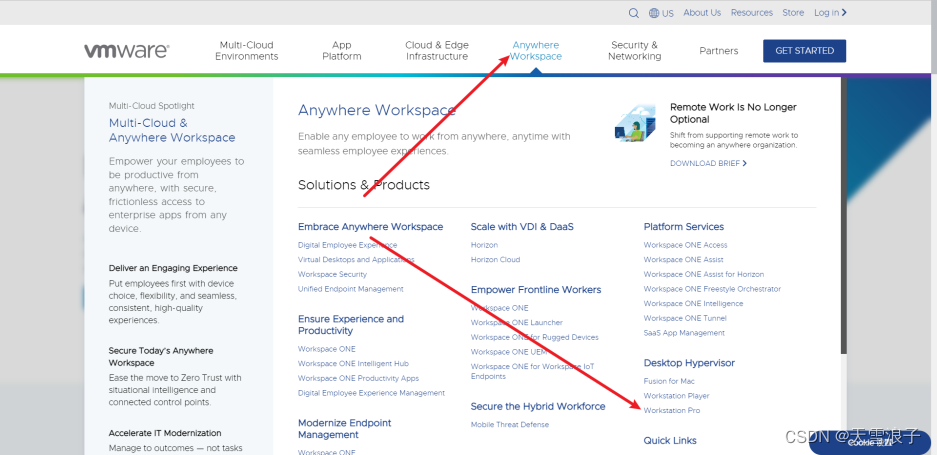Viewport: 937px width, 455px height.
Task: Open Desktop Hypervisor heading
Action: pos(689,363)
